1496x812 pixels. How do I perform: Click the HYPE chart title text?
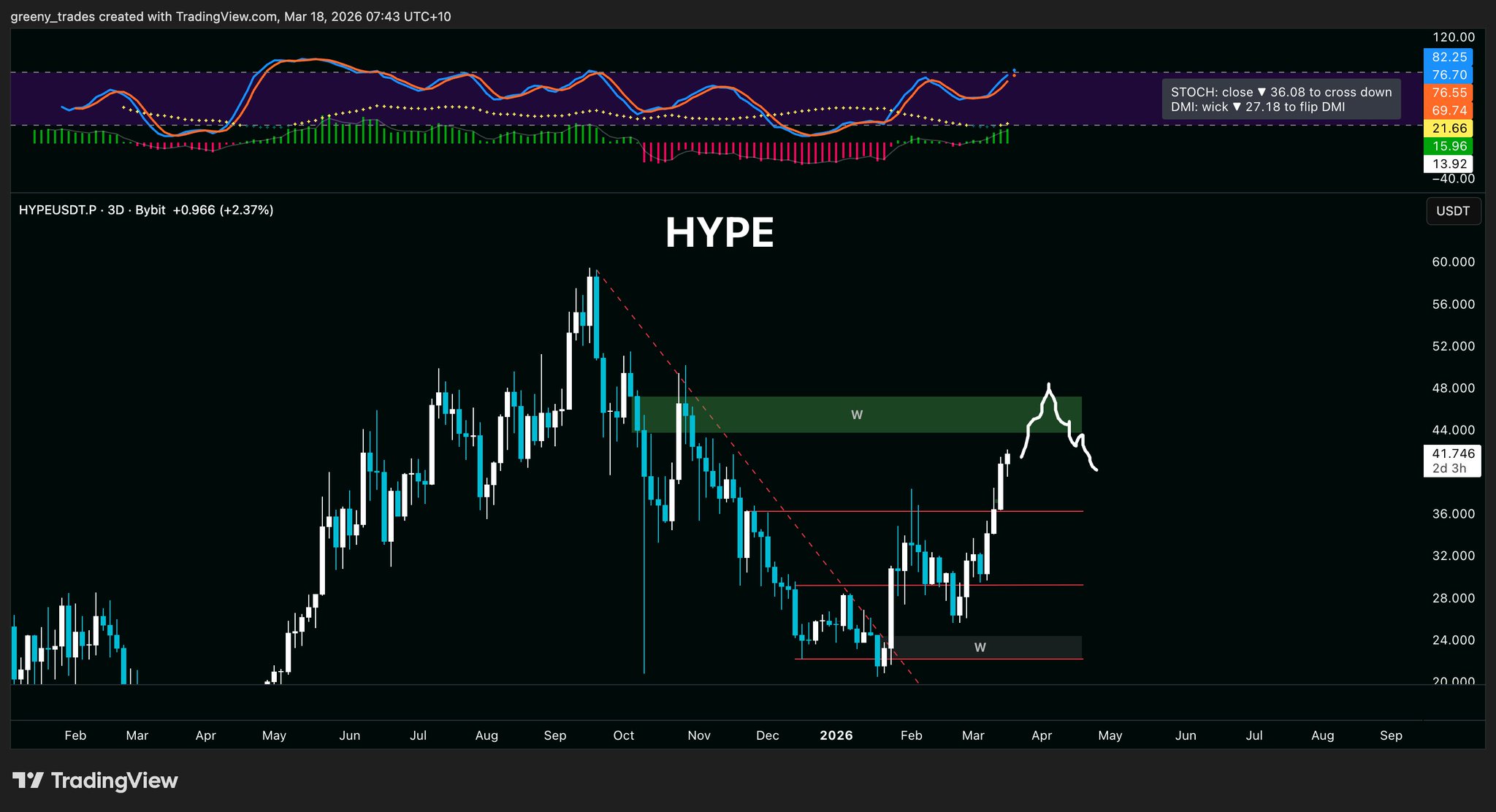719,233
